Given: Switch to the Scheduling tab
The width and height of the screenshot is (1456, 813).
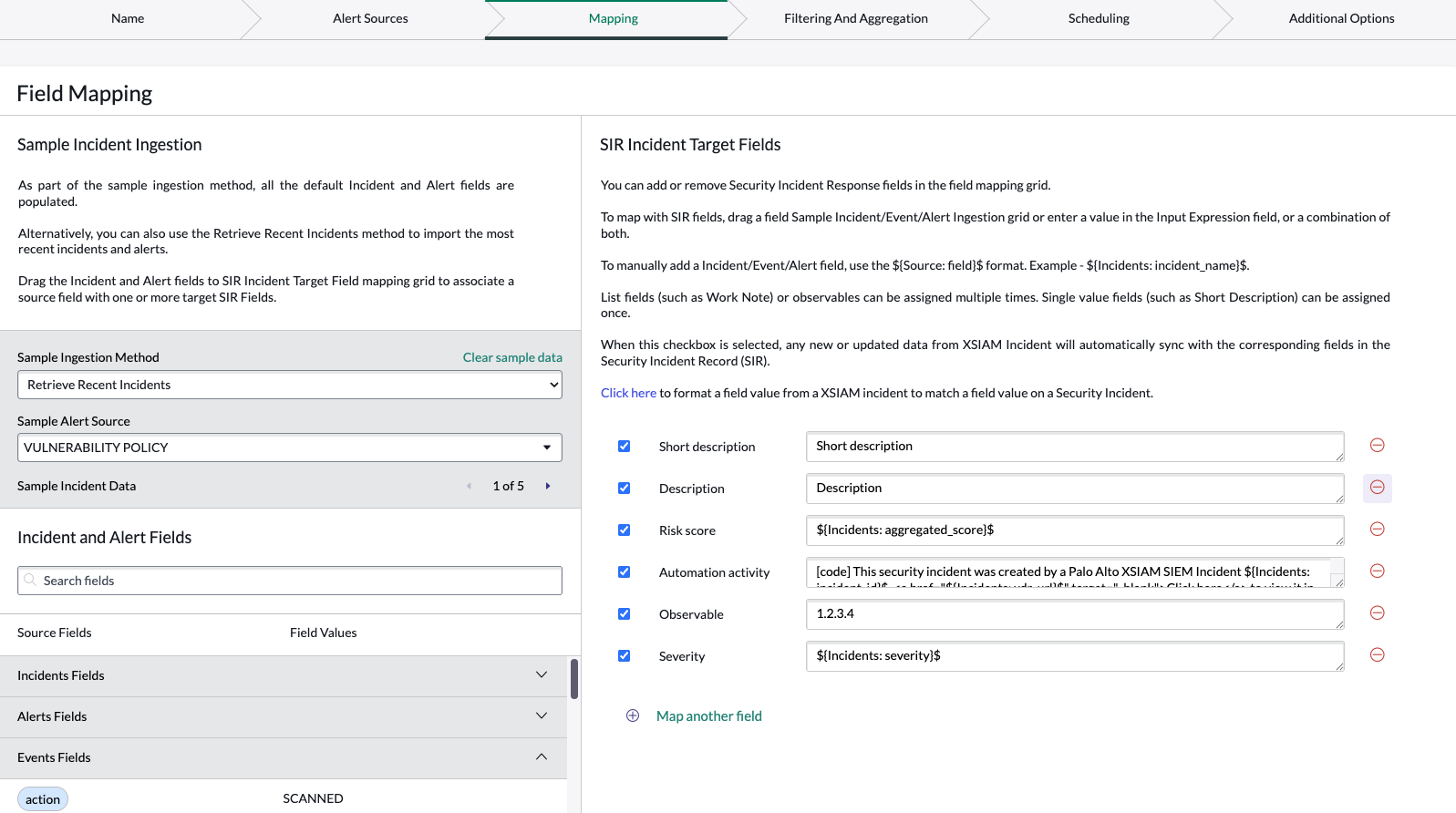Looking at the screenshot, I should point(1099,18).
